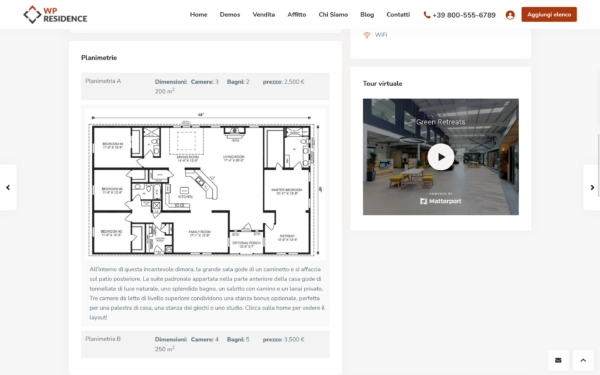Click the WP Residence logo
Image resolution: width=600 pixels, height=375 pixels.
coord(55,15)
